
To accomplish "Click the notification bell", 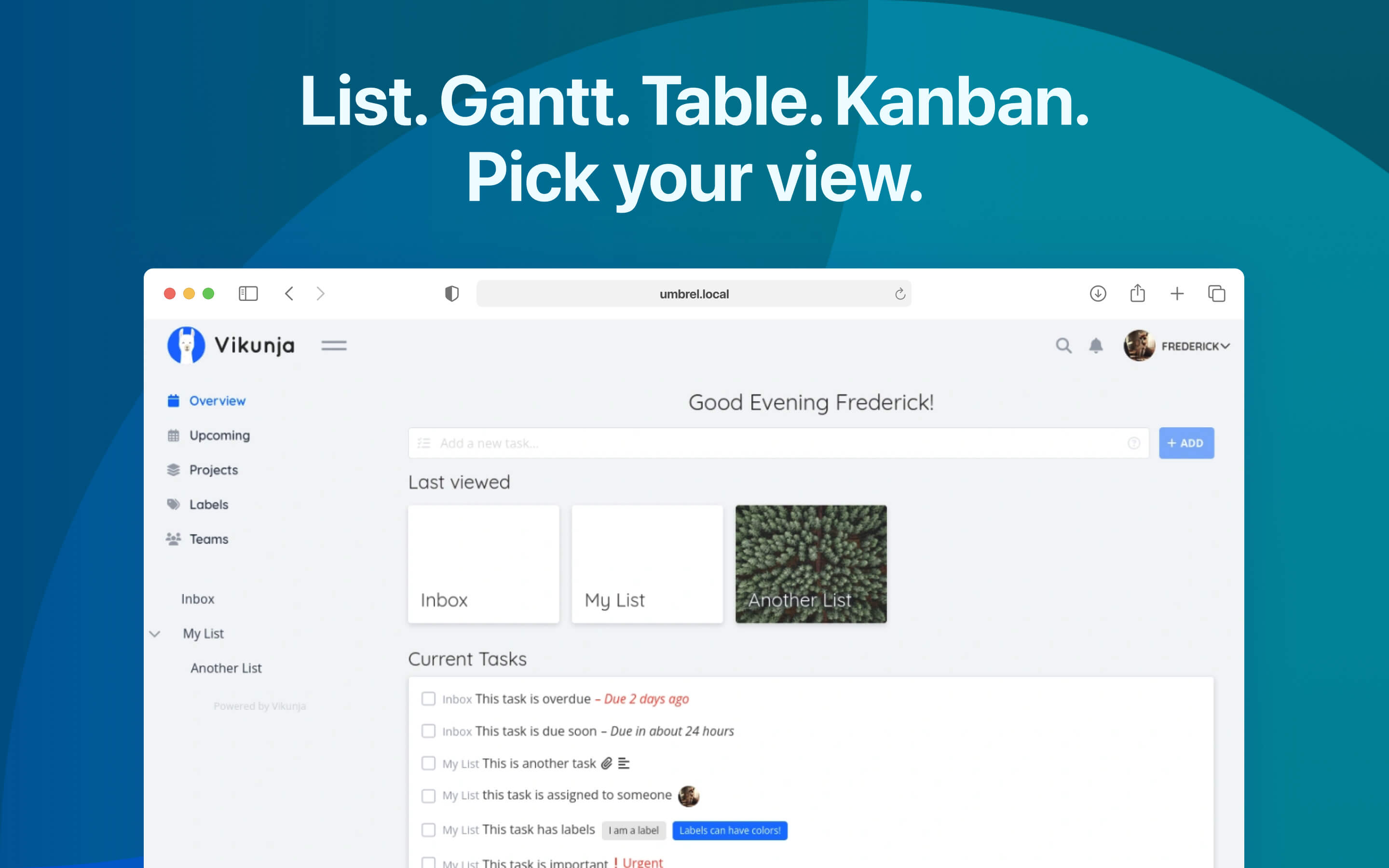I will tap(1095, 346).
